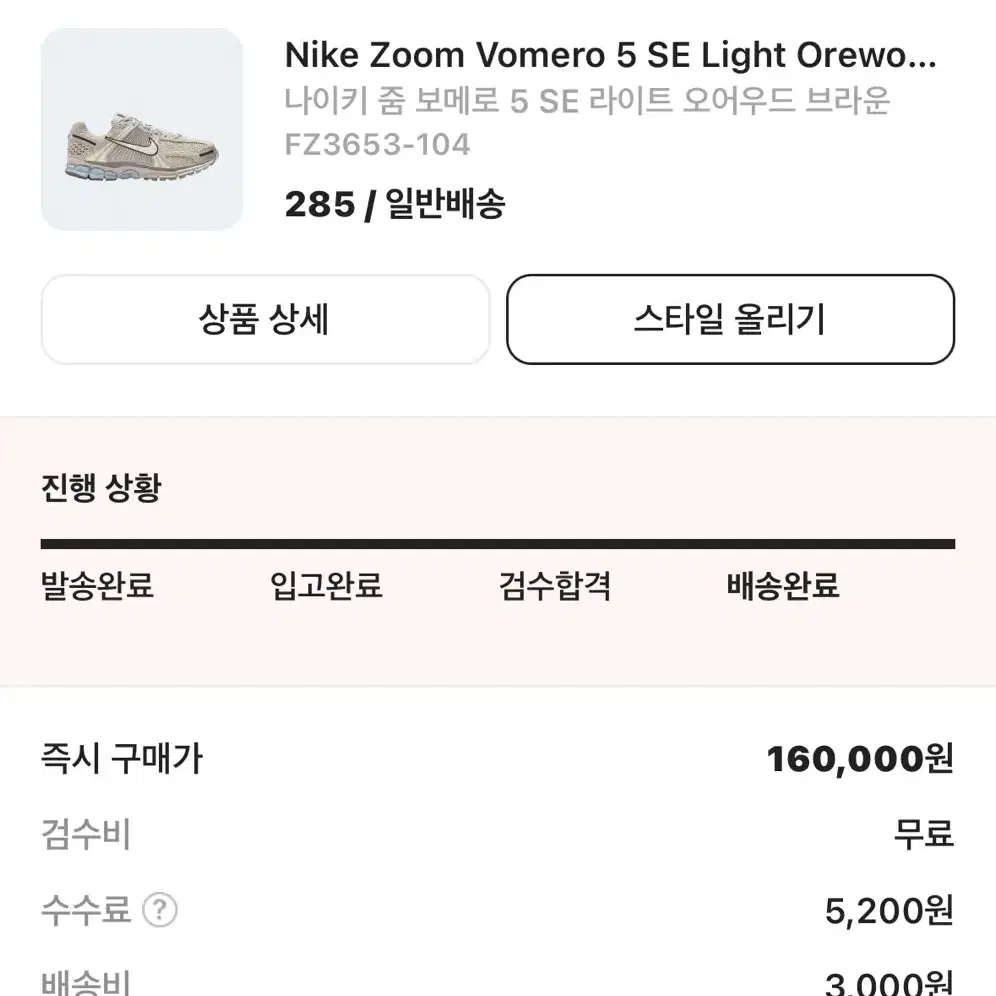Click the 3,000원 shipping cost
This screenshot has width=996, height=996.
pos(889,983)
